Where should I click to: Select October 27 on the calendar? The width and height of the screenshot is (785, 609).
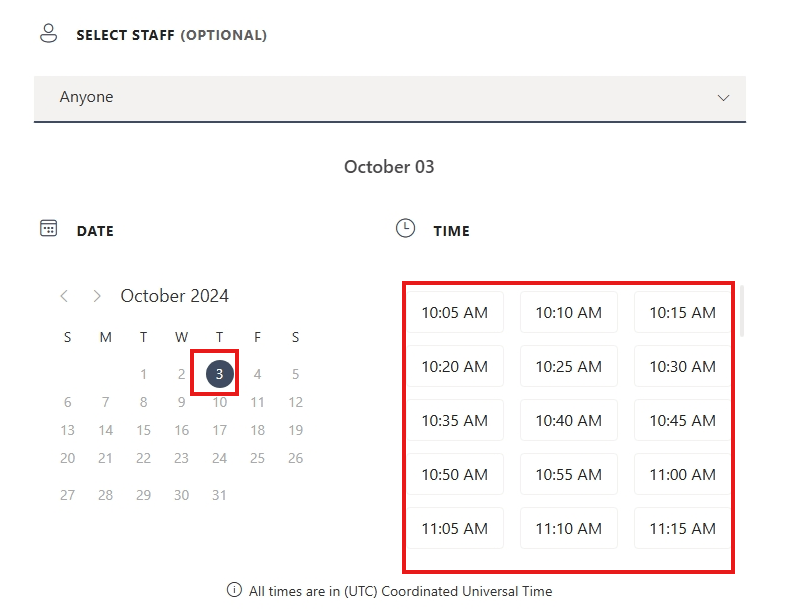(x=68, y=495)
